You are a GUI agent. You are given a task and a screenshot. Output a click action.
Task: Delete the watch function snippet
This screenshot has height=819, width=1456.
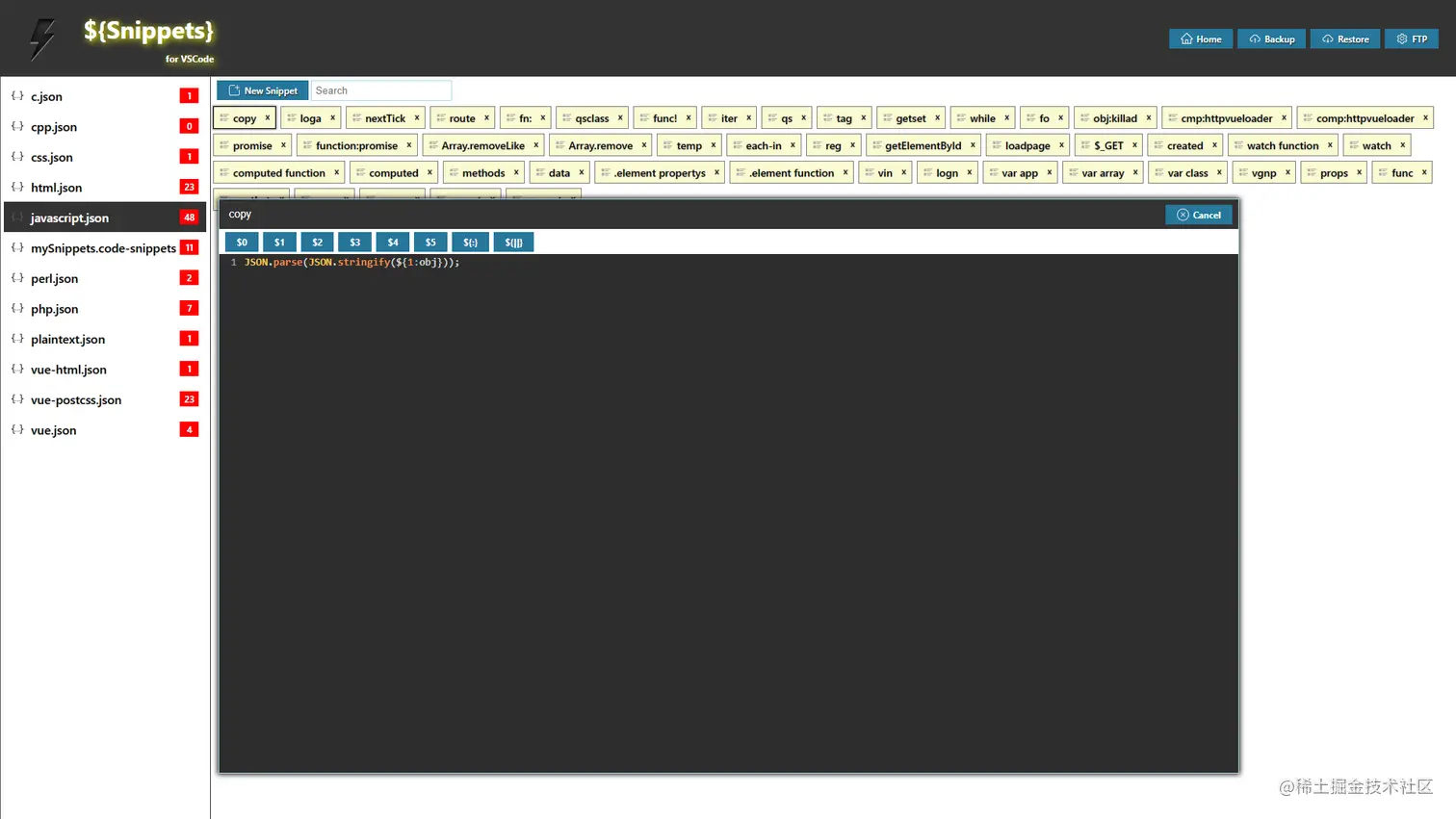[x=1330, y=144]
